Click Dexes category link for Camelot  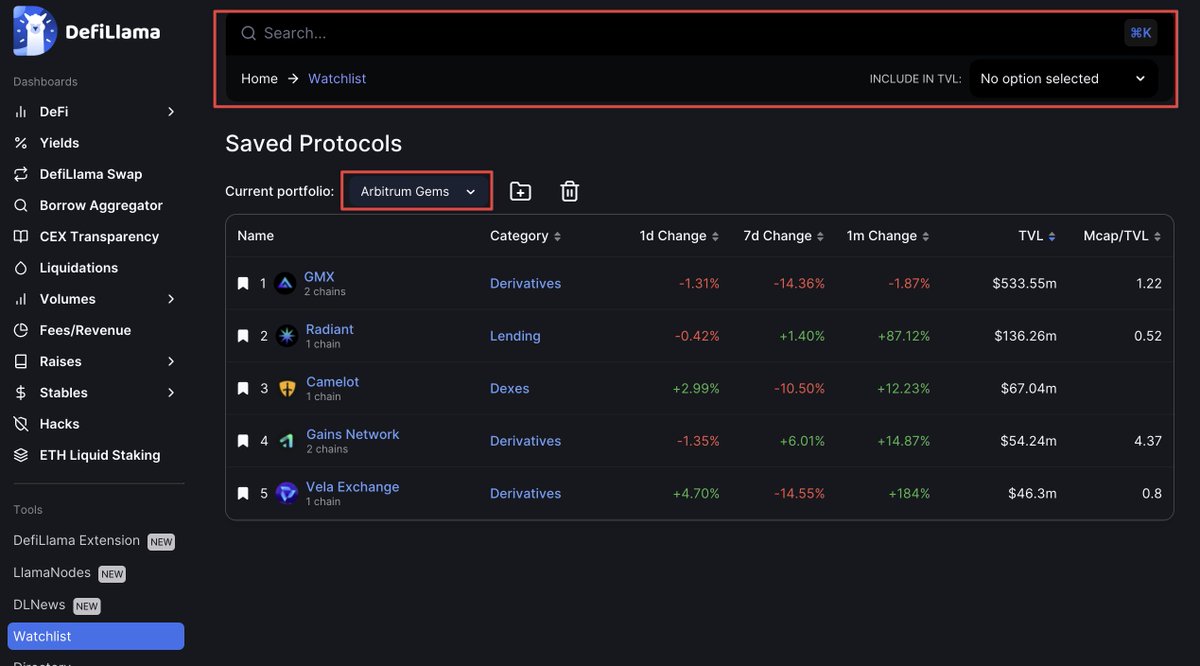click(x=510, y=389)
